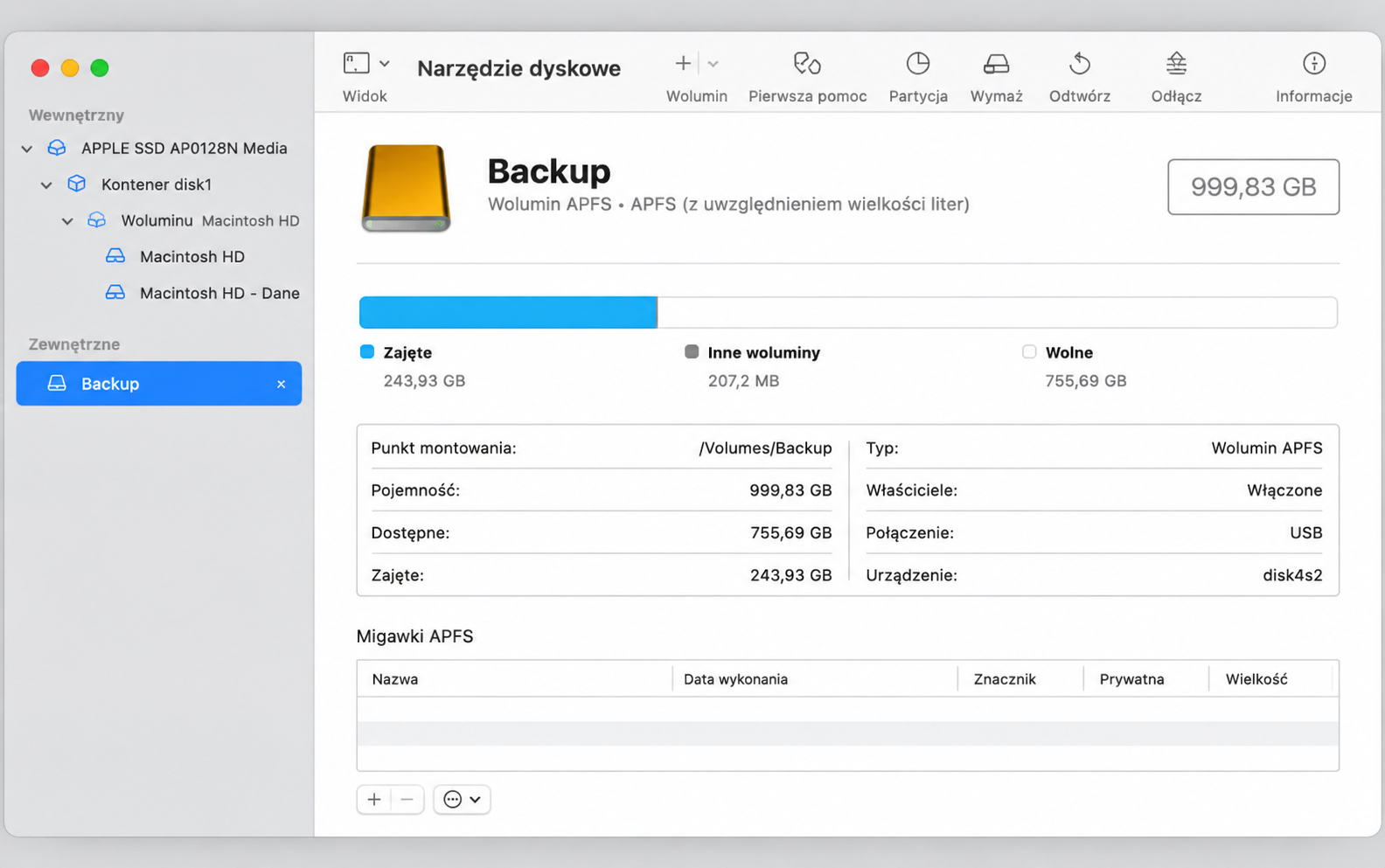Viewport: 1385px width, 868px height.
Task: Sort snapshots by Nazwa column
Action: coord(515,678)
